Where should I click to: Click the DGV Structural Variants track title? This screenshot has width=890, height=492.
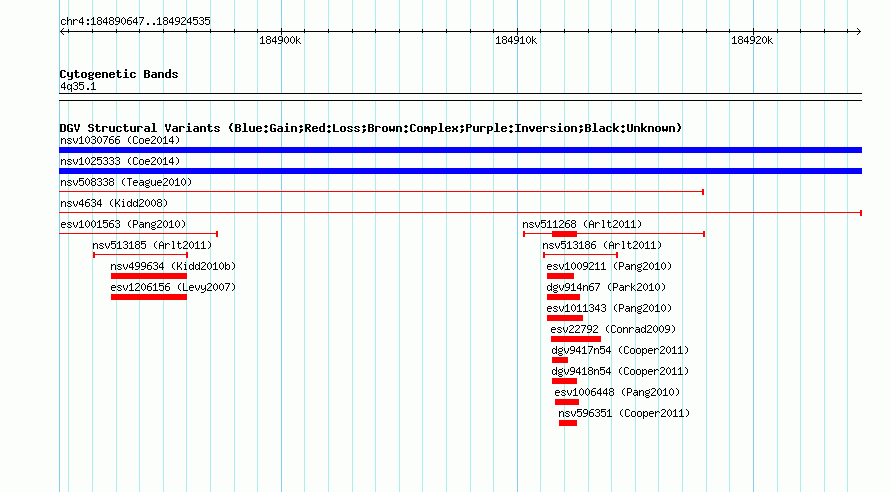pos(371,128)
